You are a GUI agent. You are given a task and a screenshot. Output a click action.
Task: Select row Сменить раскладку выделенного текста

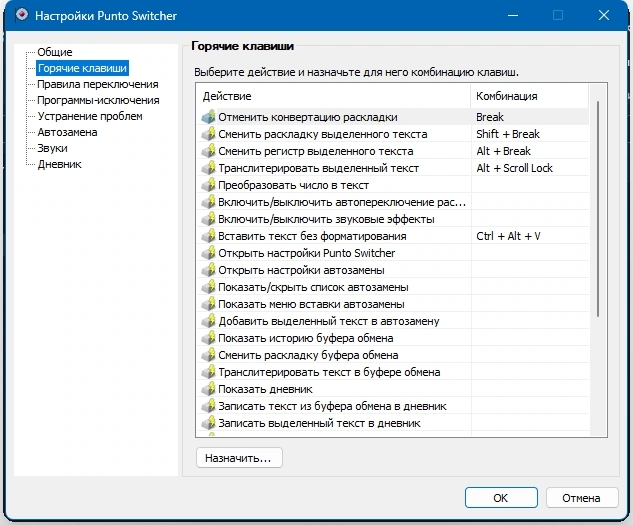point(392,134)
